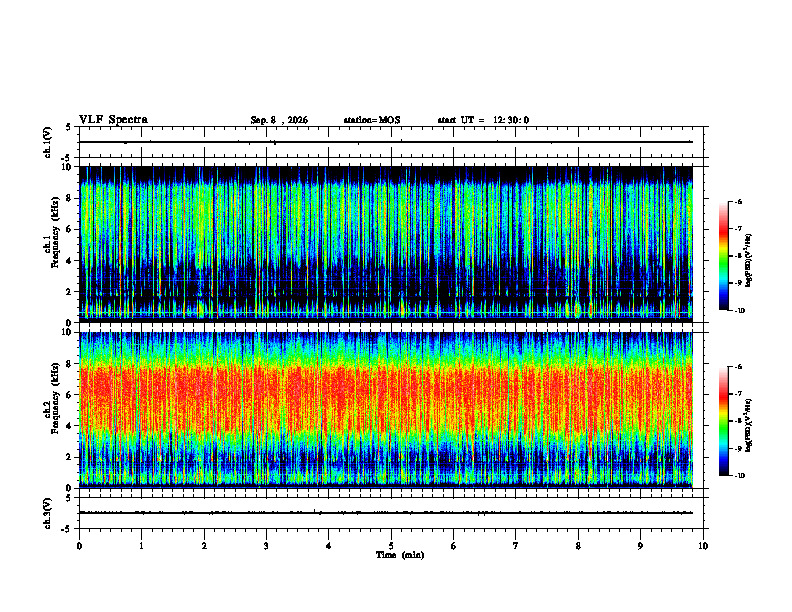
Task: Click the ch.1 spectrogram color scale bar
Action: pos(724,256)
